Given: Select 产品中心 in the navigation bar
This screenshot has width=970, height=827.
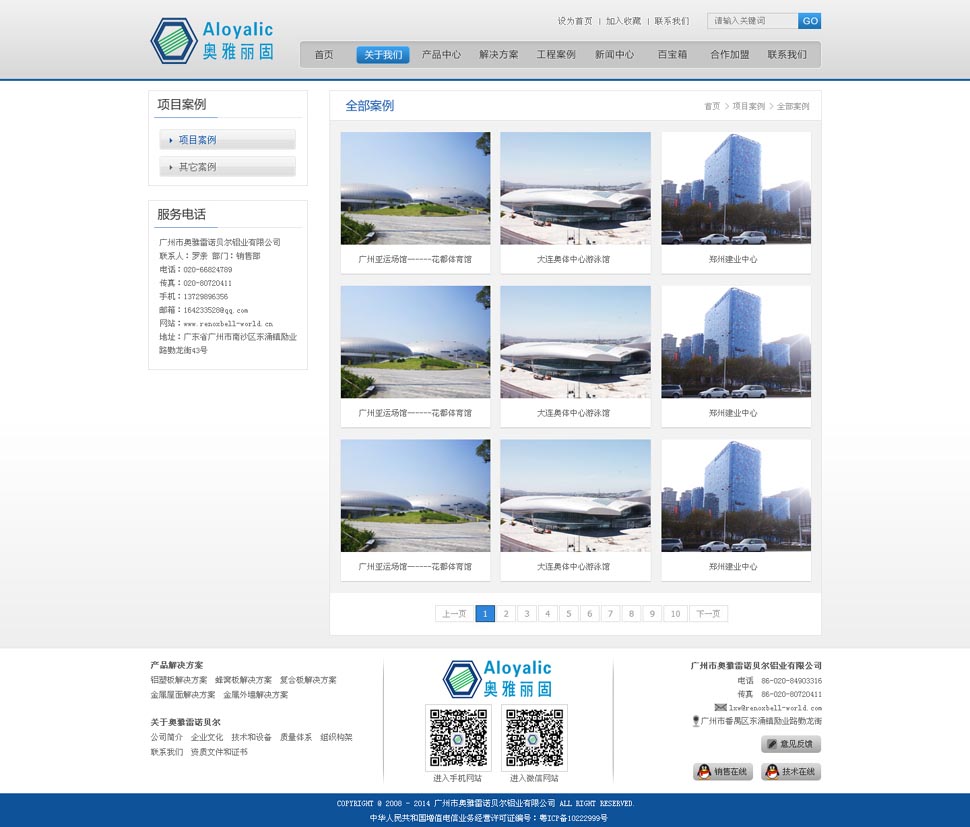Looking at the screenshot, I should pyautogui.click(x=441, y=55).
